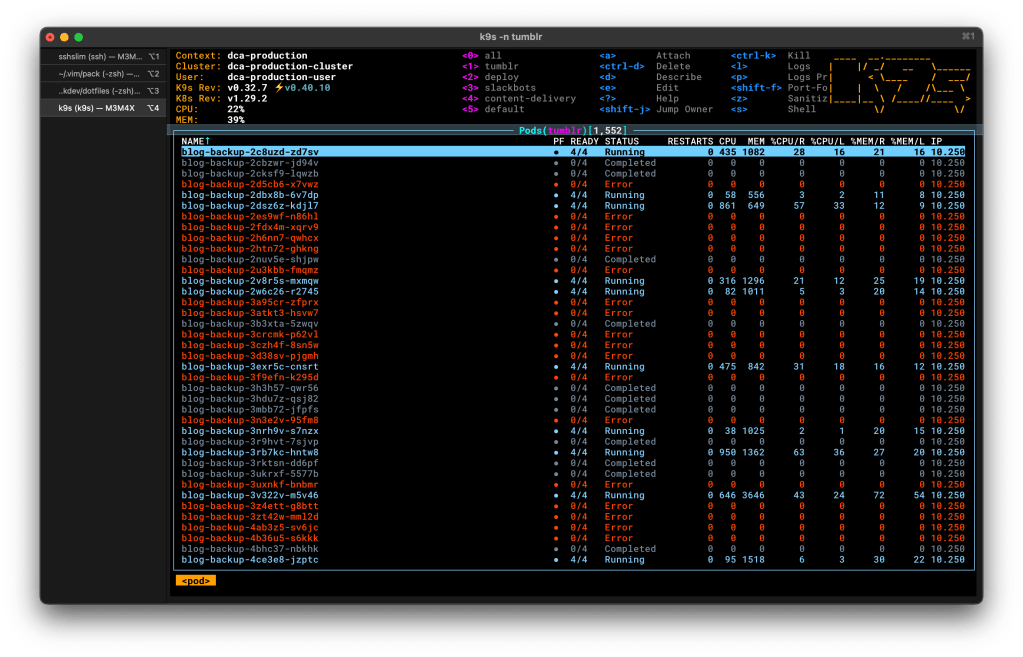Click the NAME column sort arrow
This screenshot has height=657, width=1023.
pyautogui.click(x=208, y=141)
